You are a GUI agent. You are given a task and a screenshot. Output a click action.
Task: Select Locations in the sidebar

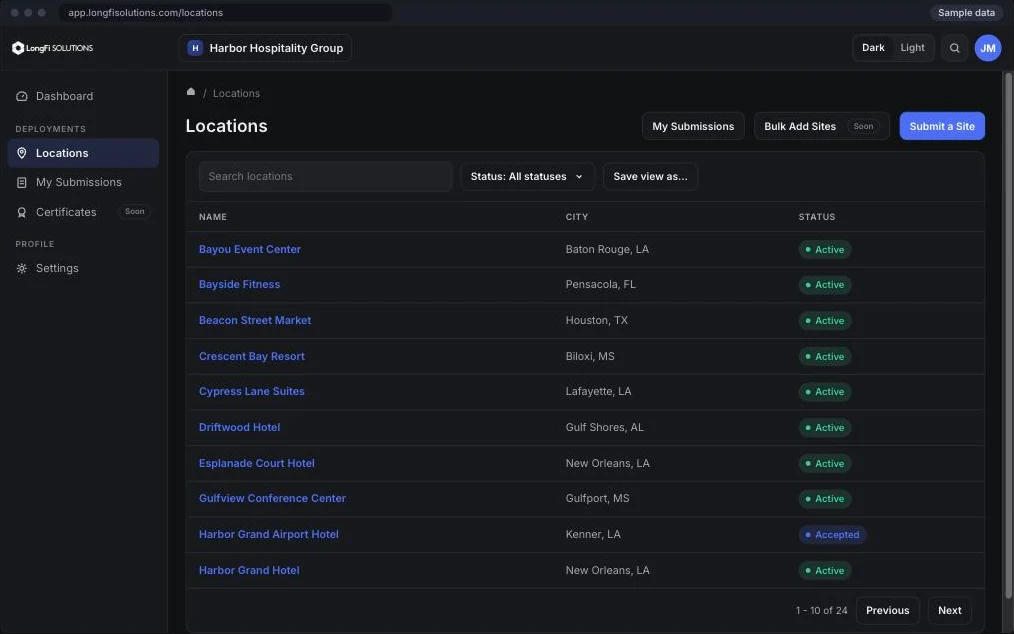83,153
